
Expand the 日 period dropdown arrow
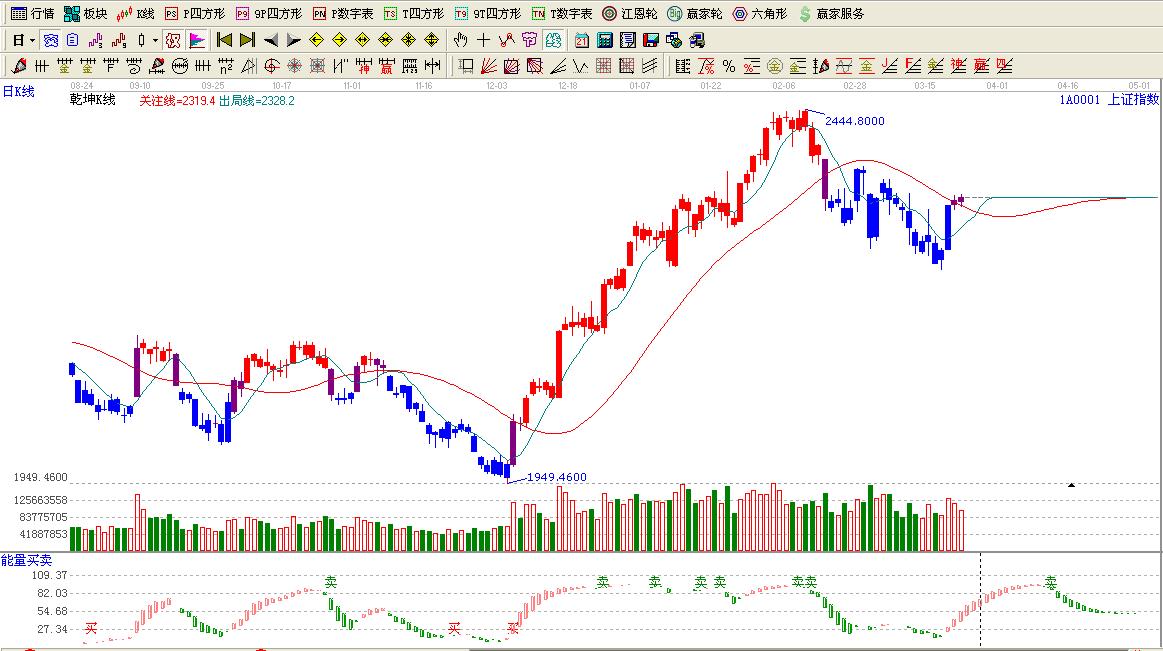(x=32, y=40)
